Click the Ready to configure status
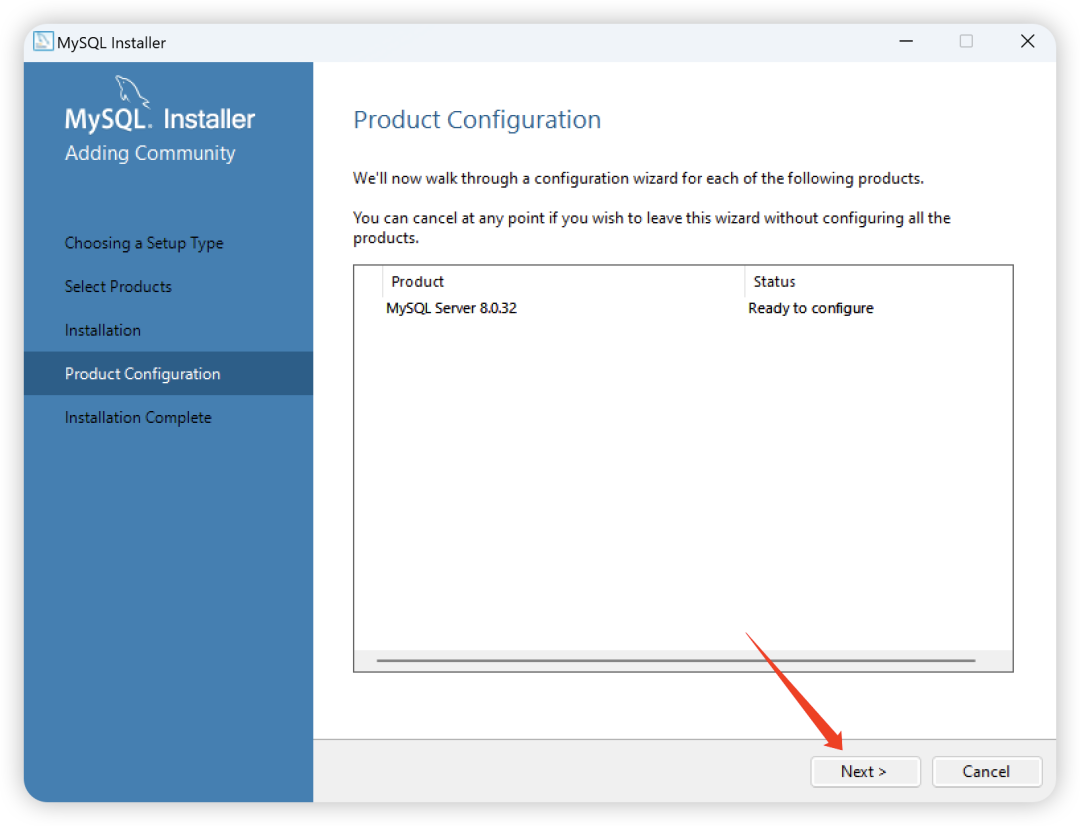 click(811, 308)
